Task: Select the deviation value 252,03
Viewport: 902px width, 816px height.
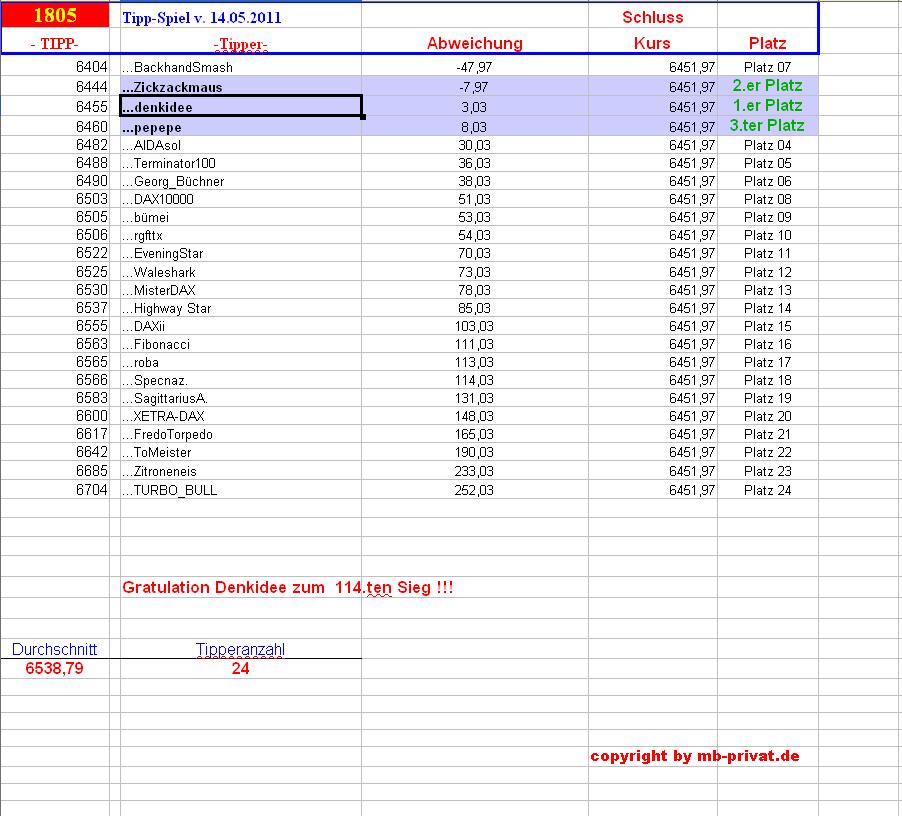Action: point(474,491)
